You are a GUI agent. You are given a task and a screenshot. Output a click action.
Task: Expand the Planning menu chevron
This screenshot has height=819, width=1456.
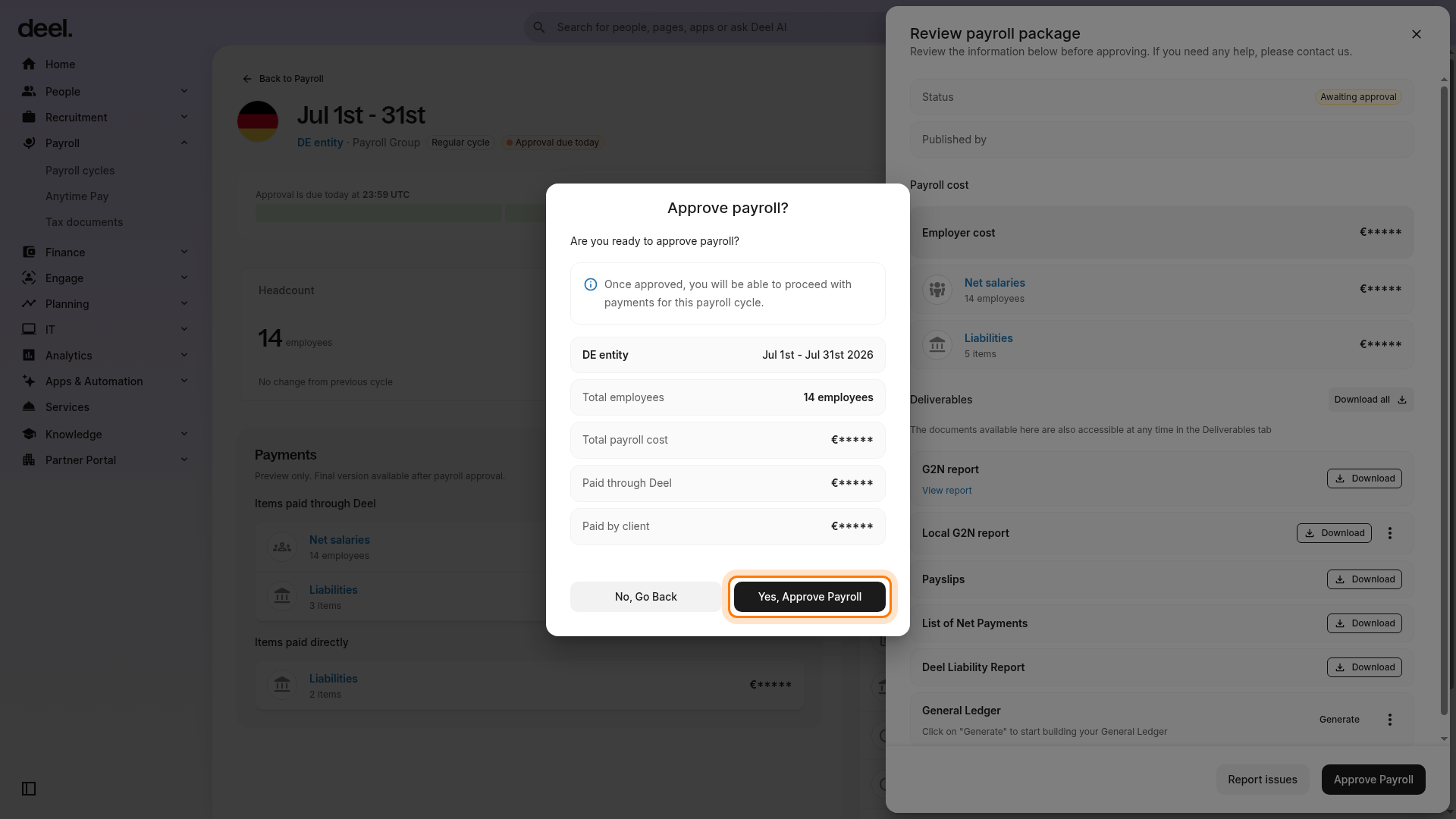[x=184, y=304]
